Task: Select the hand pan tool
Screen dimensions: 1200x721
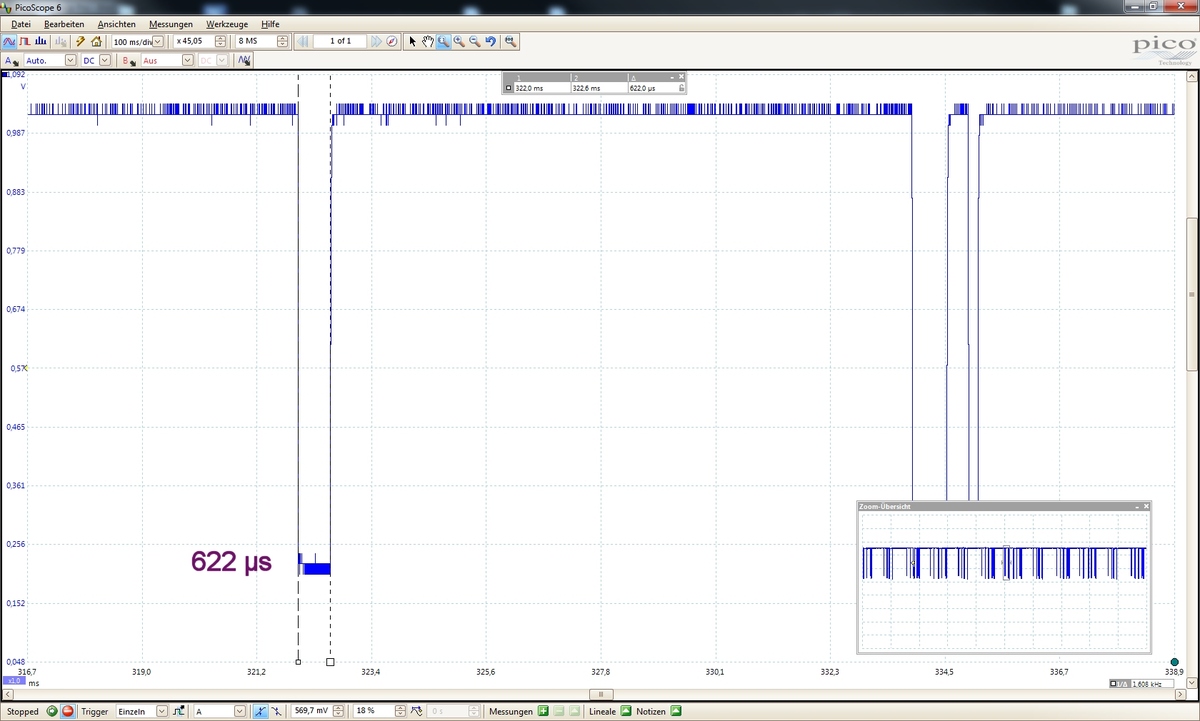Action: pyautogui.click(x=427, y=41)
